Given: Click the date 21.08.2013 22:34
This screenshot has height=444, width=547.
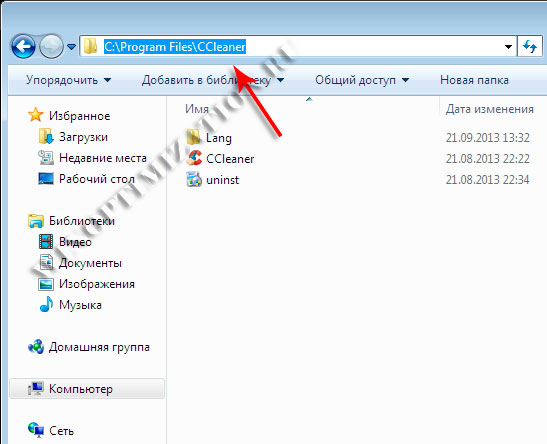Looking at the screenshot, I should [x=488, y=180].
